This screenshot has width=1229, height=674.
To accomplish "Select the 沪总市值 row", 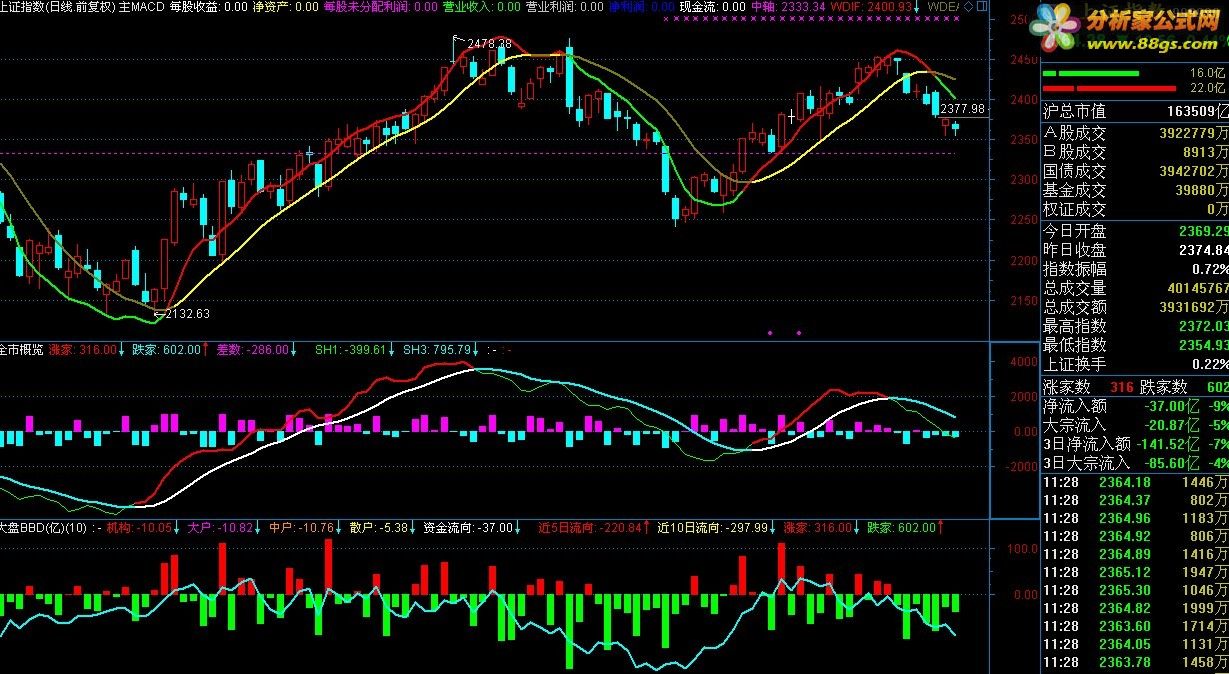I will [x=1135, y=111].
